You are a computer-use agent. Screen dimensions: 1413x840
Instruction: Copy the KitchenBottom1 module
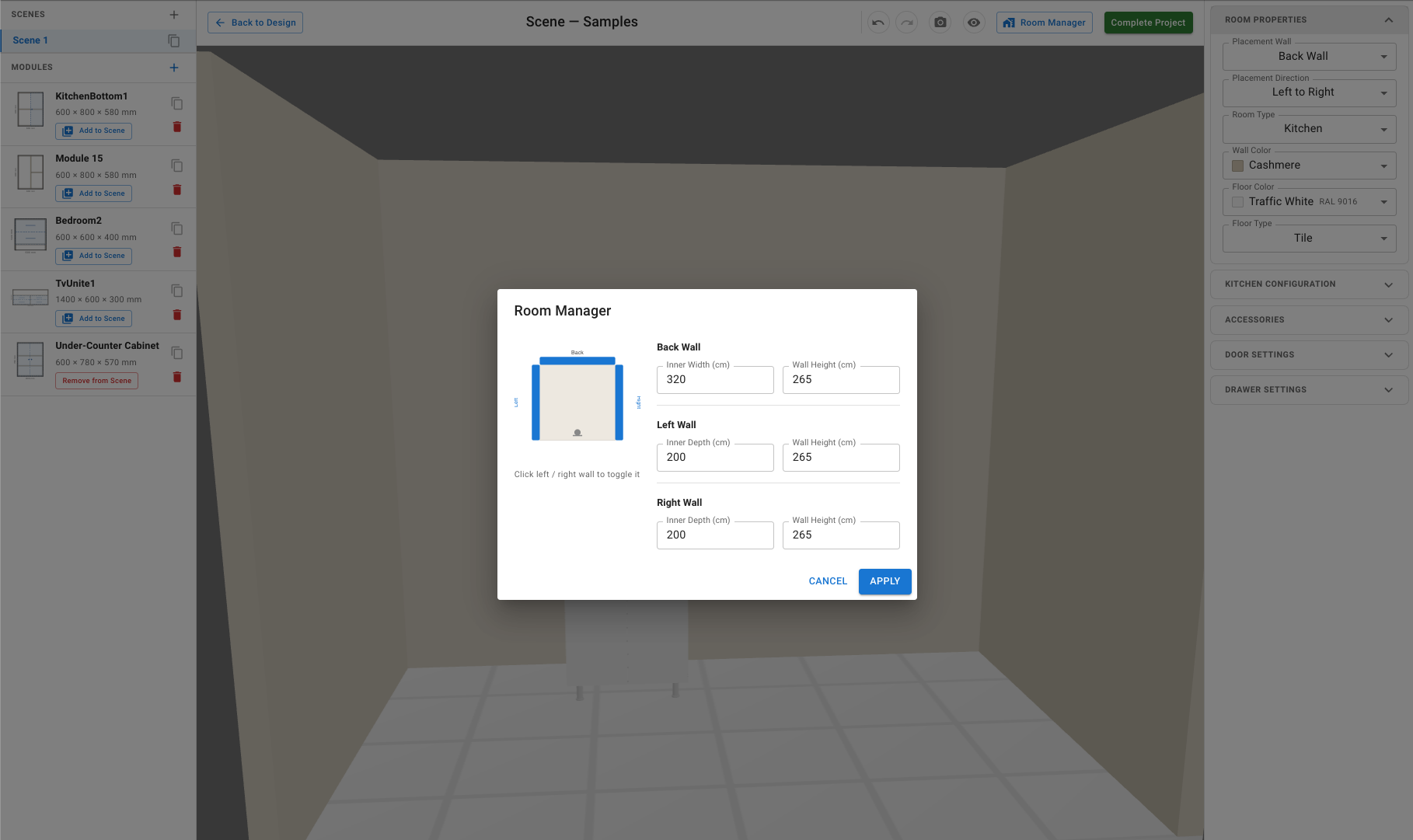(x=177, y=103)
